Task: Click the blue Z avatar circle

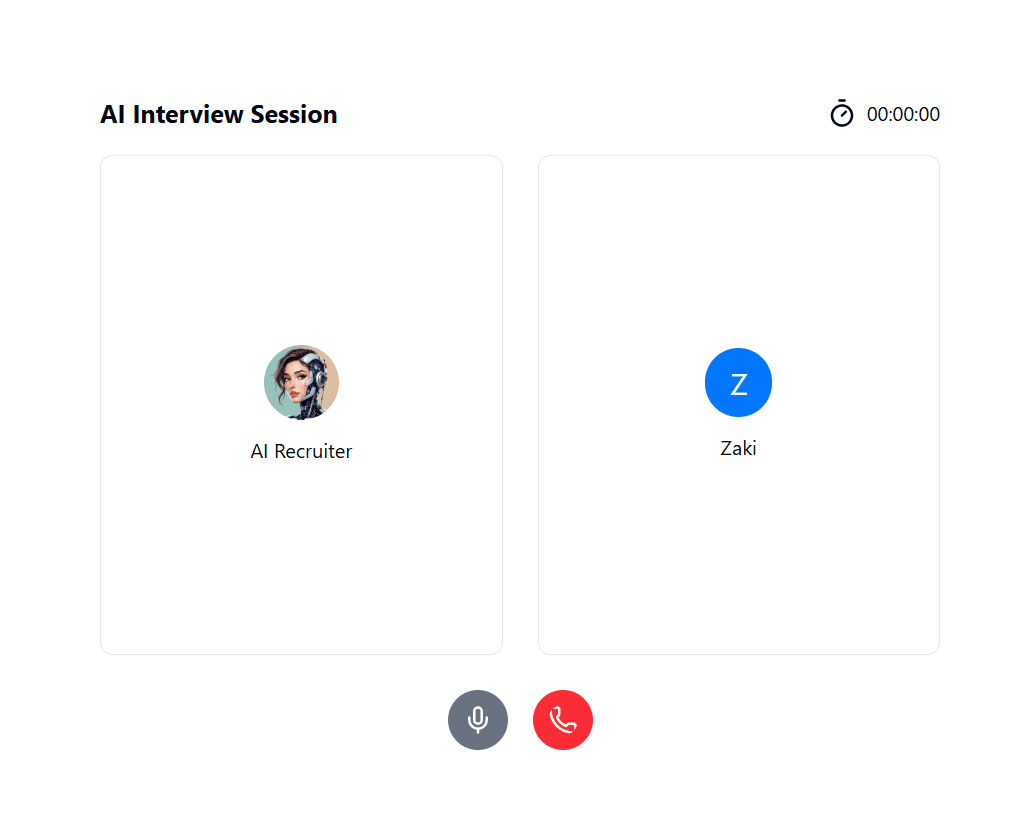Action: [x=738, y=382]
